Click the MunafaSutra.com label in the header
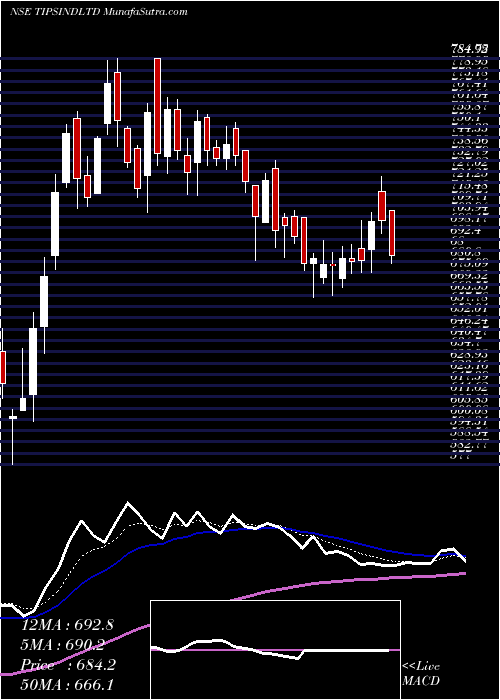 (x=145, y=11)
